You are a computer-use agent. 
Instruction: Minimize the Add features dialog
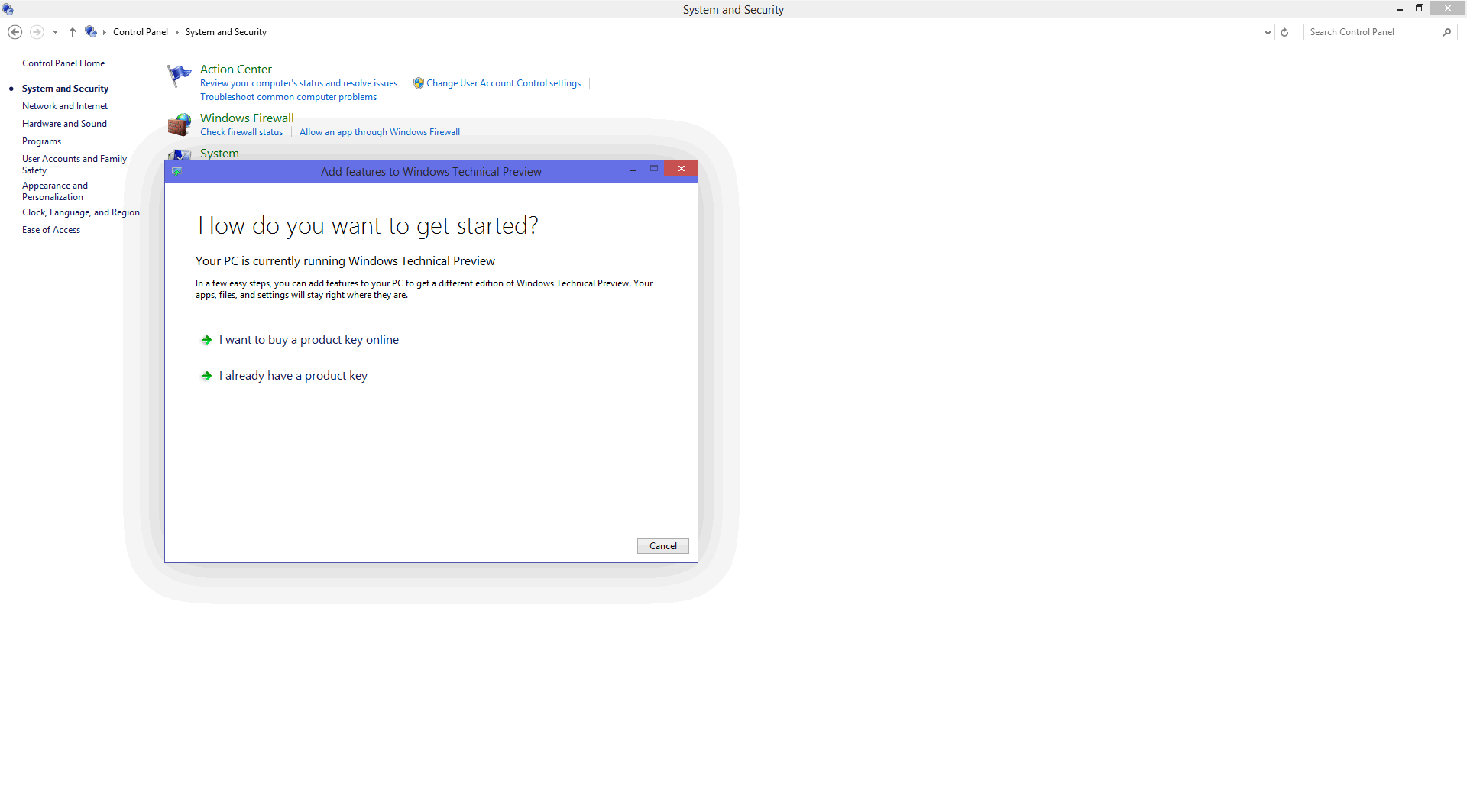point(633,169)
